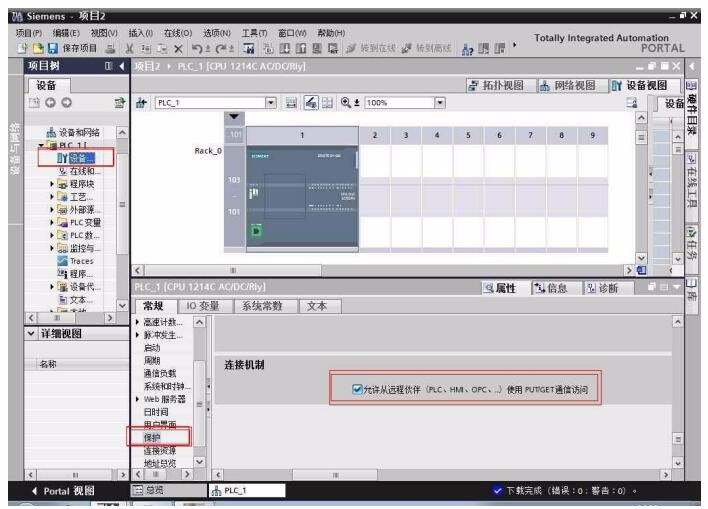
Task: Toggle the PUT/GET remote access checkbox
Action: pos(357,389)
